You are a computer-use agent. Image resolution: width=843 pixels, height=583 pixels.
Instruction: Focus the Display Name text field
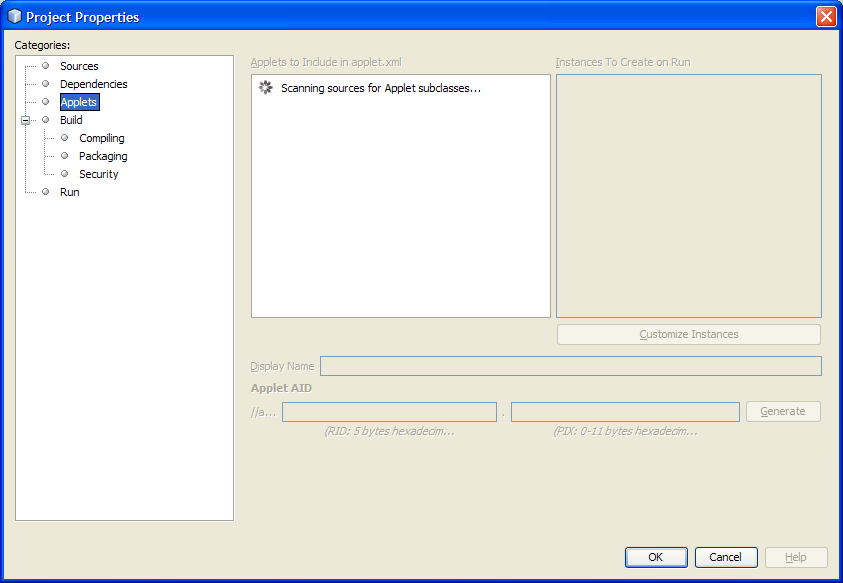click(570, 366)
